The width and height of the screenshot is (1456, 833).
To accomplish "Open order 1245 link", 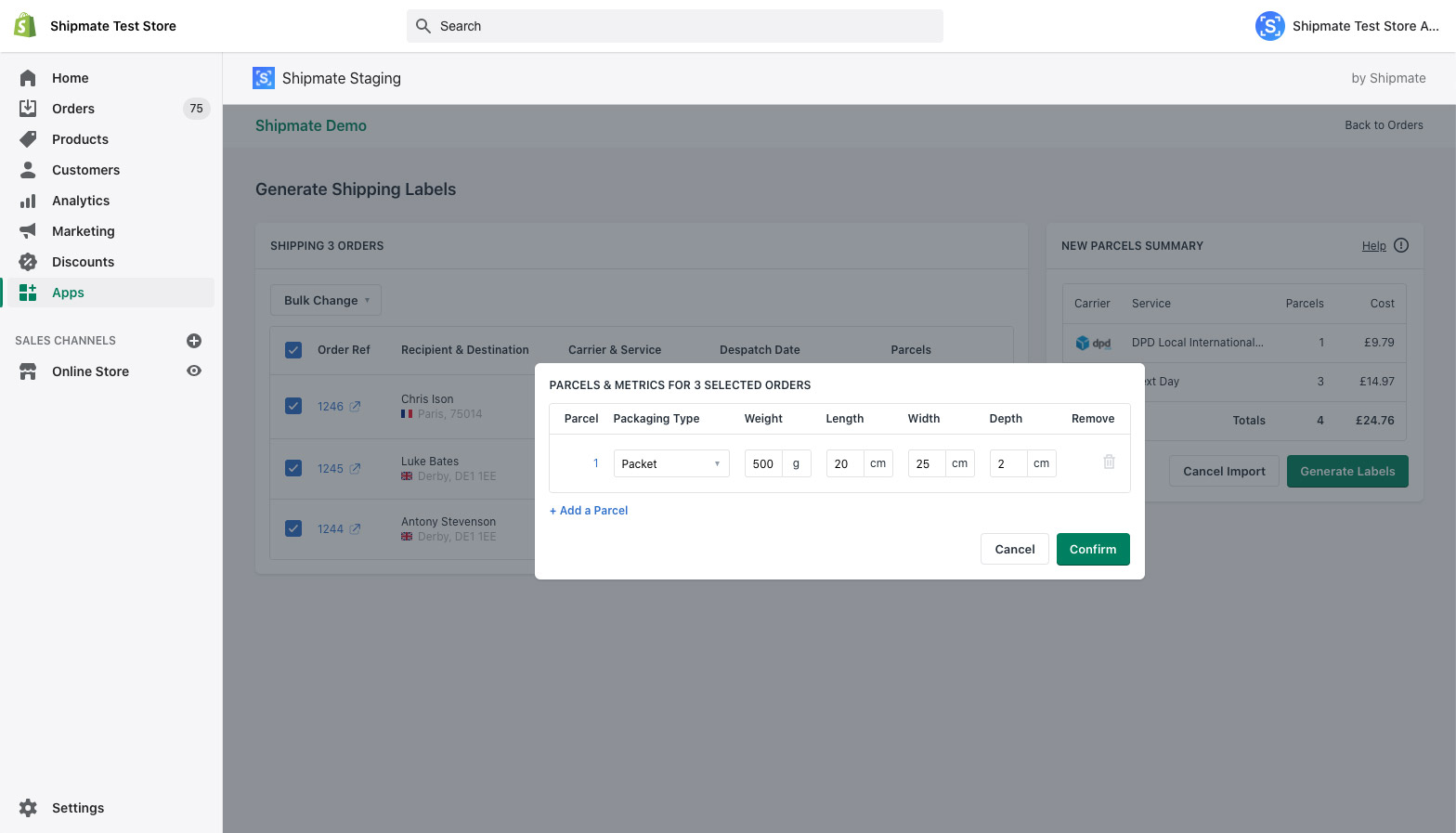I will [x=331, y=469].
